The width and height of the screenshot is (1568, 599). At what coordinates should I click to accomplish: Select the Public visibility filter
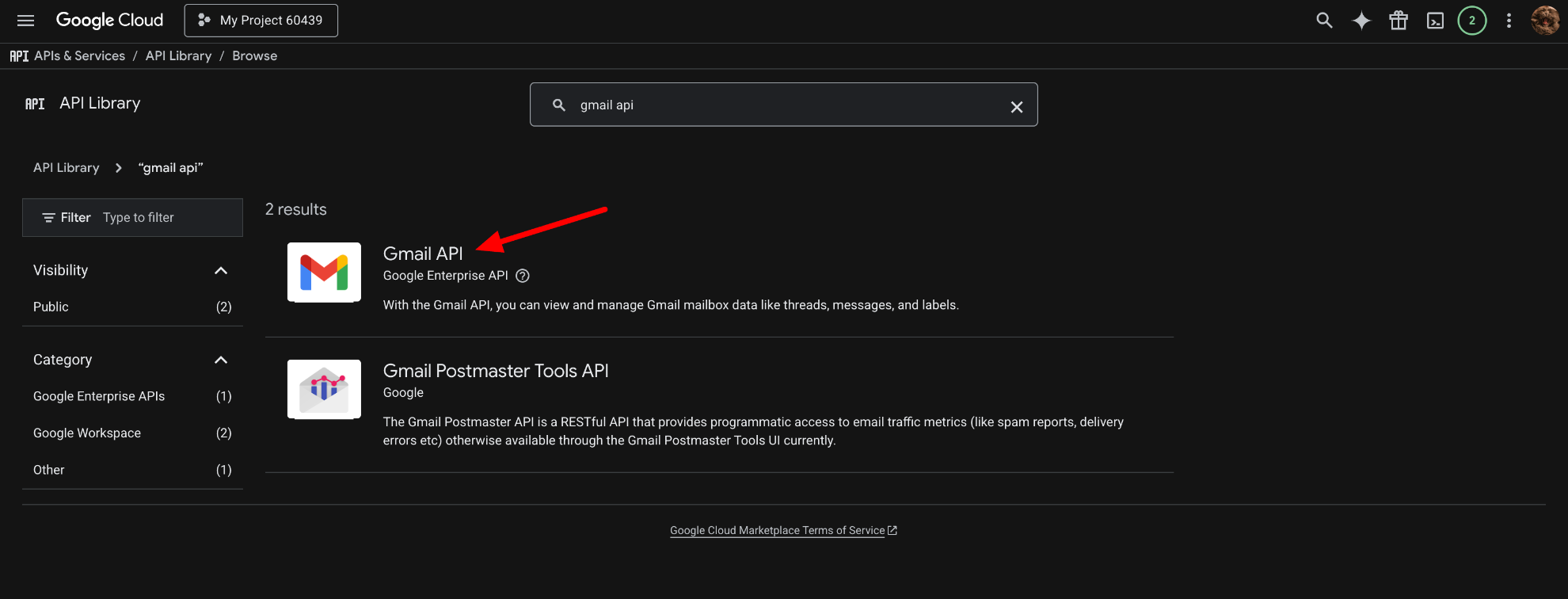(x=132, y=307)
